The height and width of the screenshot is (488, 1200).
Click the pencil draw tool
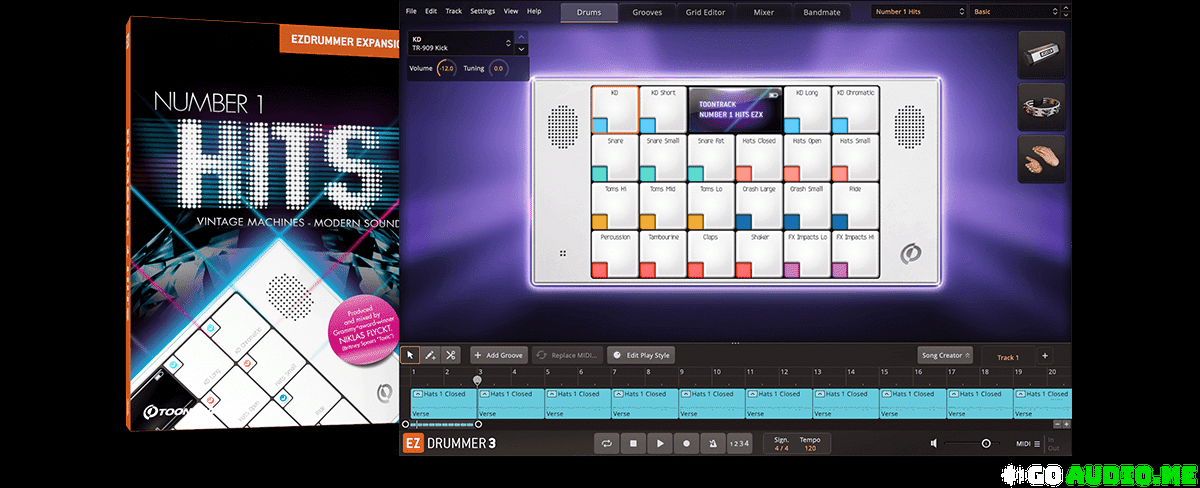point(431,355)
